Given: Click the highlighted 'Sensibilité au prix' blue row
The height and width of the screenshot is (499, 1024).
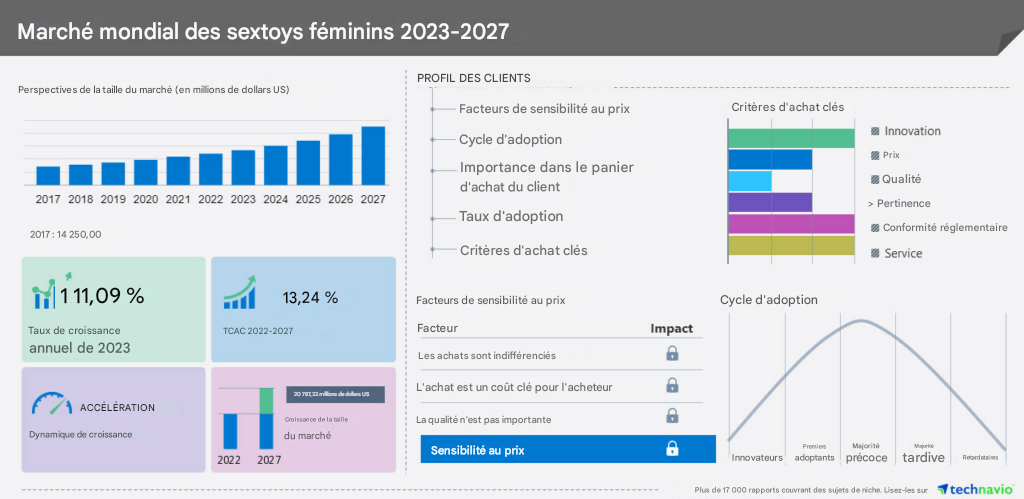Looking at the screenshot, I should coord(568,450).
